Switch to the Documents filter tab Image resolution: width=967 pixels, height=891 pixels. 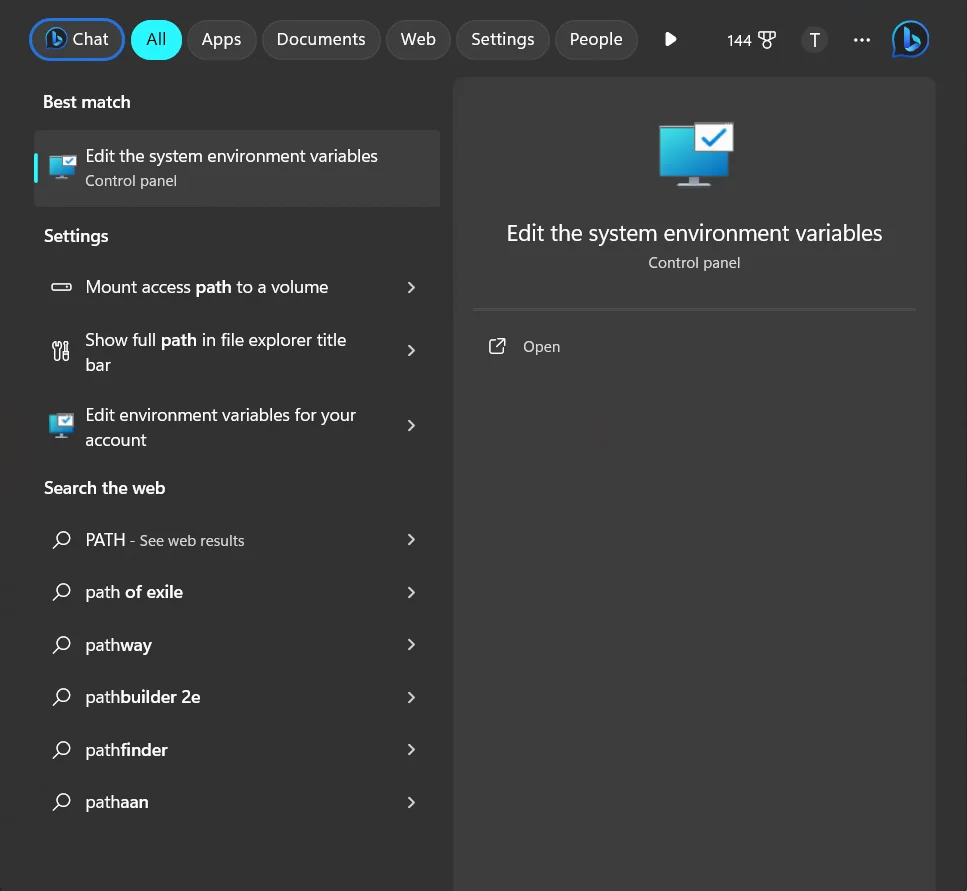coord(321,39)
